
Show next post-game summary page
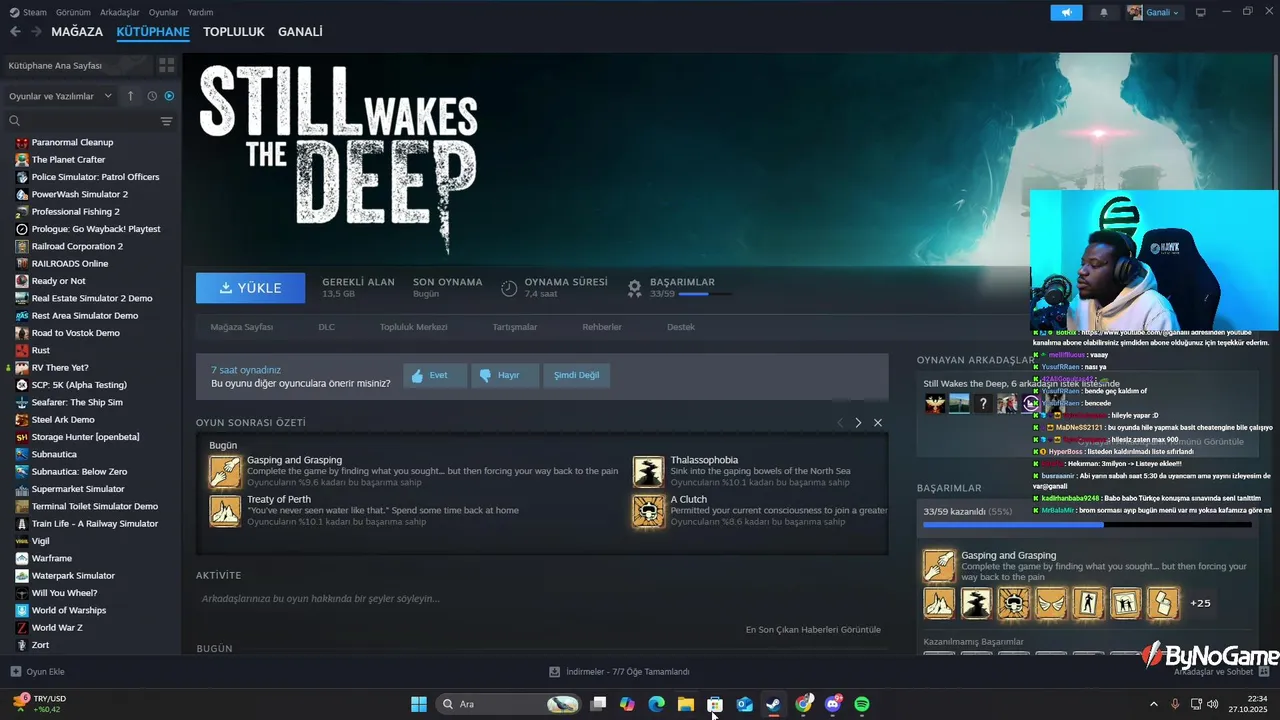(x=858, y=423)
